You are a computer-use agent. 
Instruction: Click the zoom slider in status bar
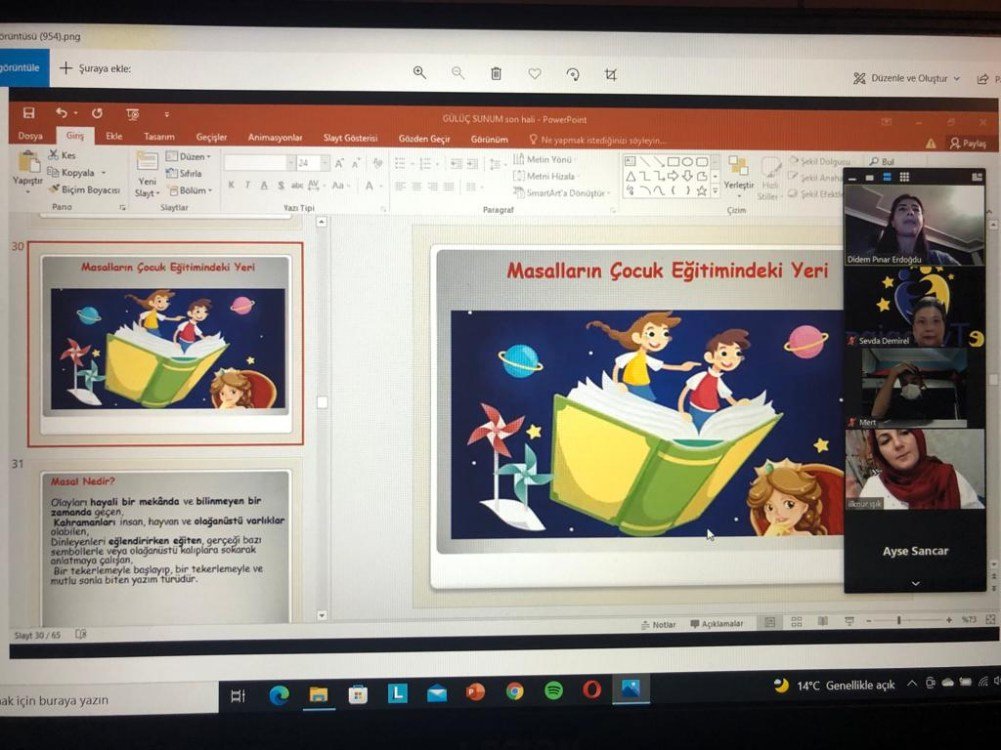[x=898, y=621]
